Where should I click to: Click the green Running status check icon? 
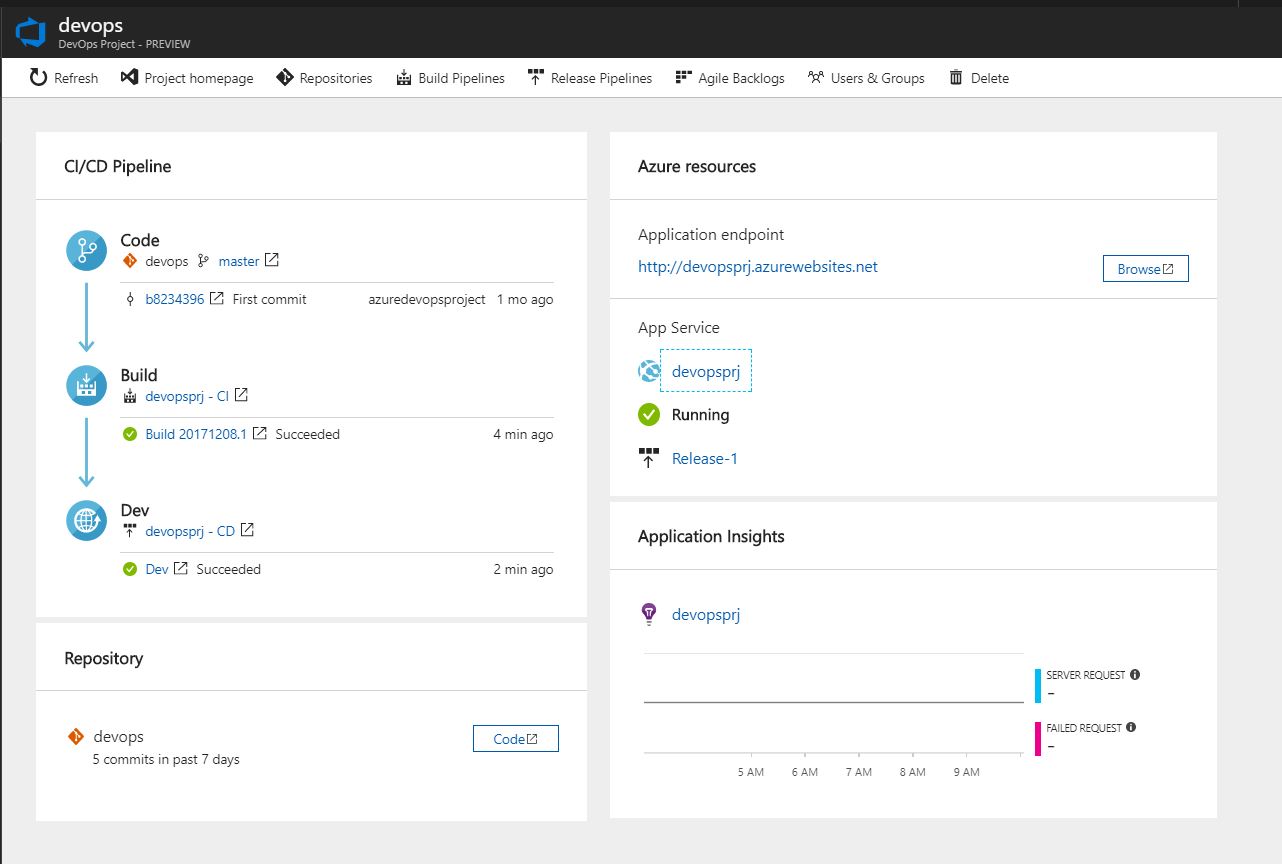point(650,414)
